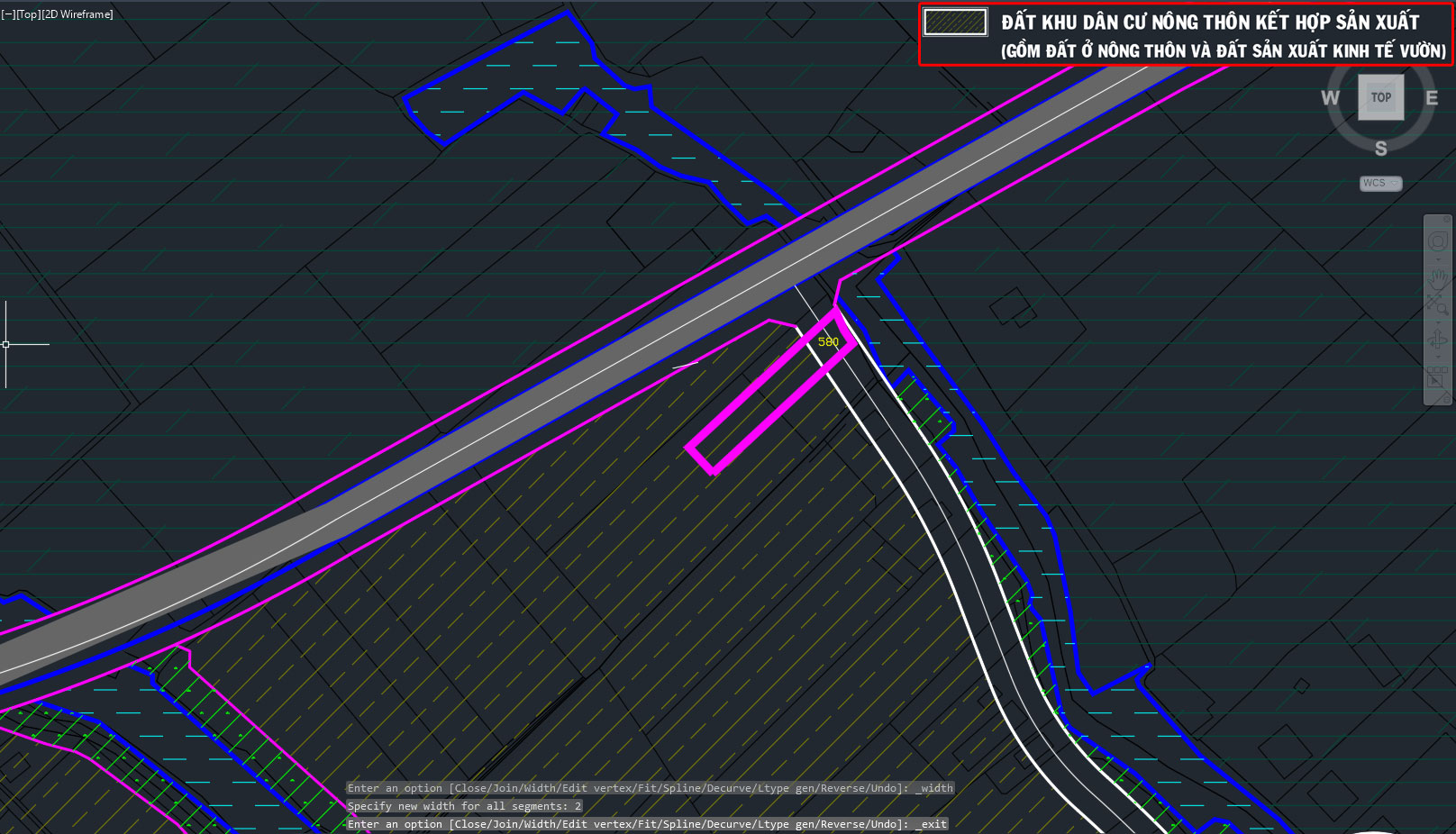Click the 'Specify new width for all segments: 2' line

[465, 806]
